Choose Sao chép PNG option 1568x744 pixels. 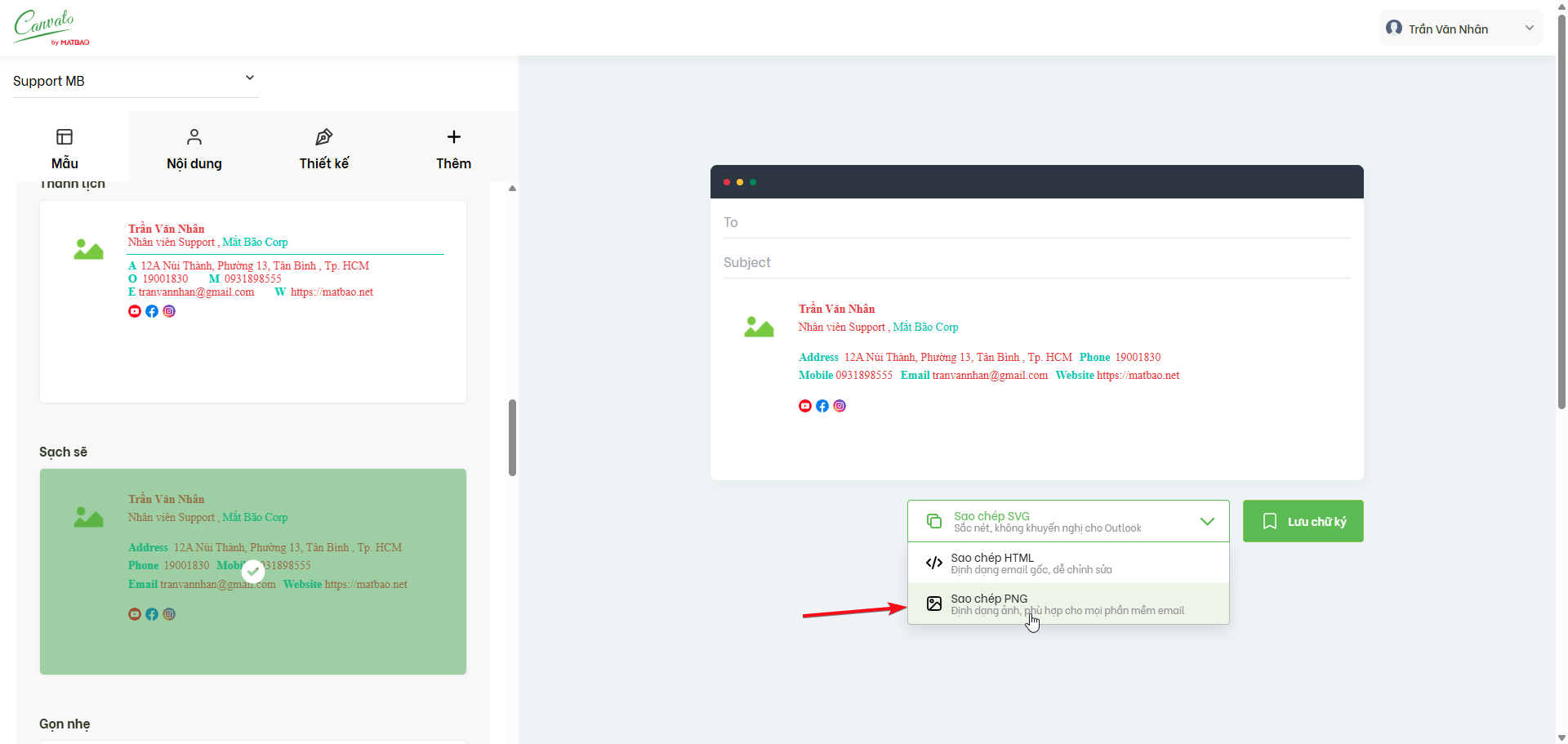pos(1068,604)
